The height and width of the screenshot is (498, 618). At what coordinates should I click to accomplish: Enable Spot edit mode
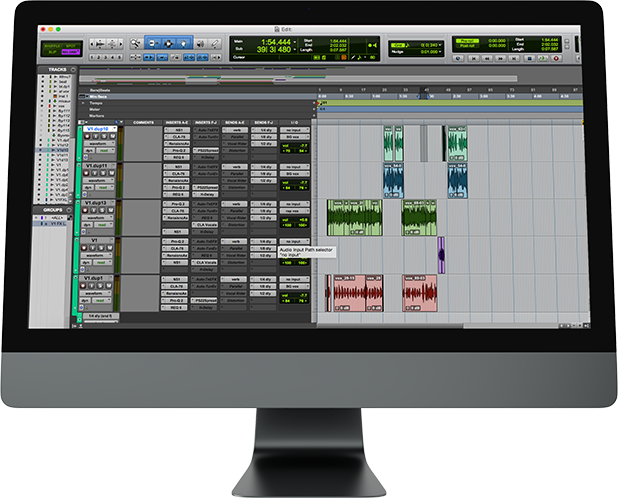pyautogui.click(x=71, y=46)
